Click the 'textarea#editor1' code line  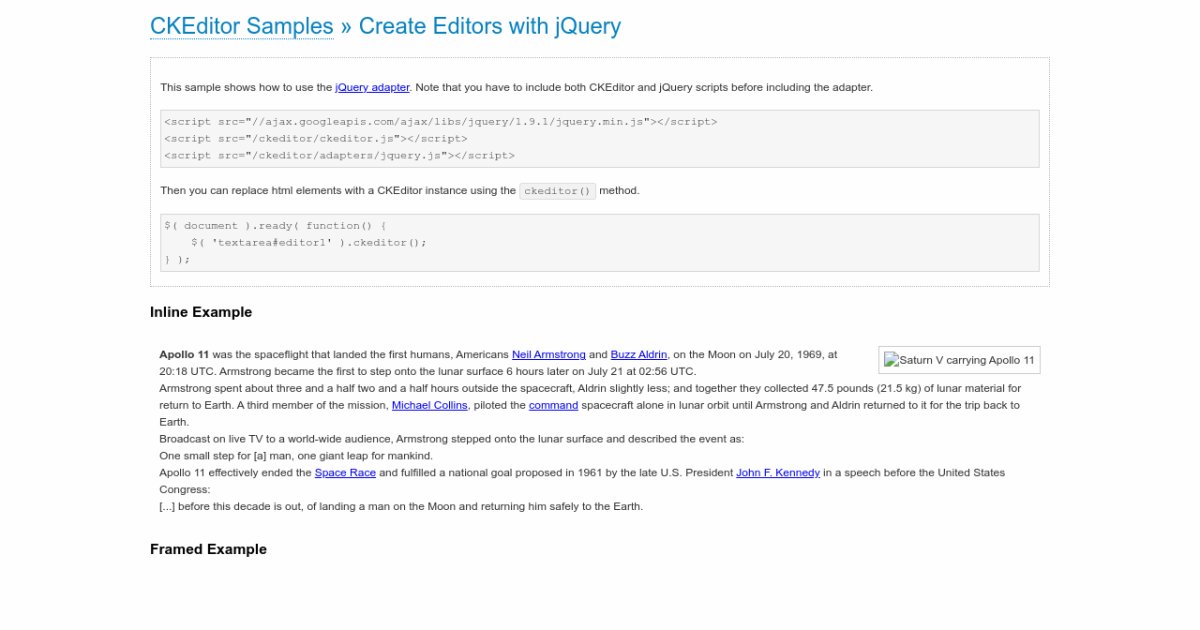pos(308,242)
